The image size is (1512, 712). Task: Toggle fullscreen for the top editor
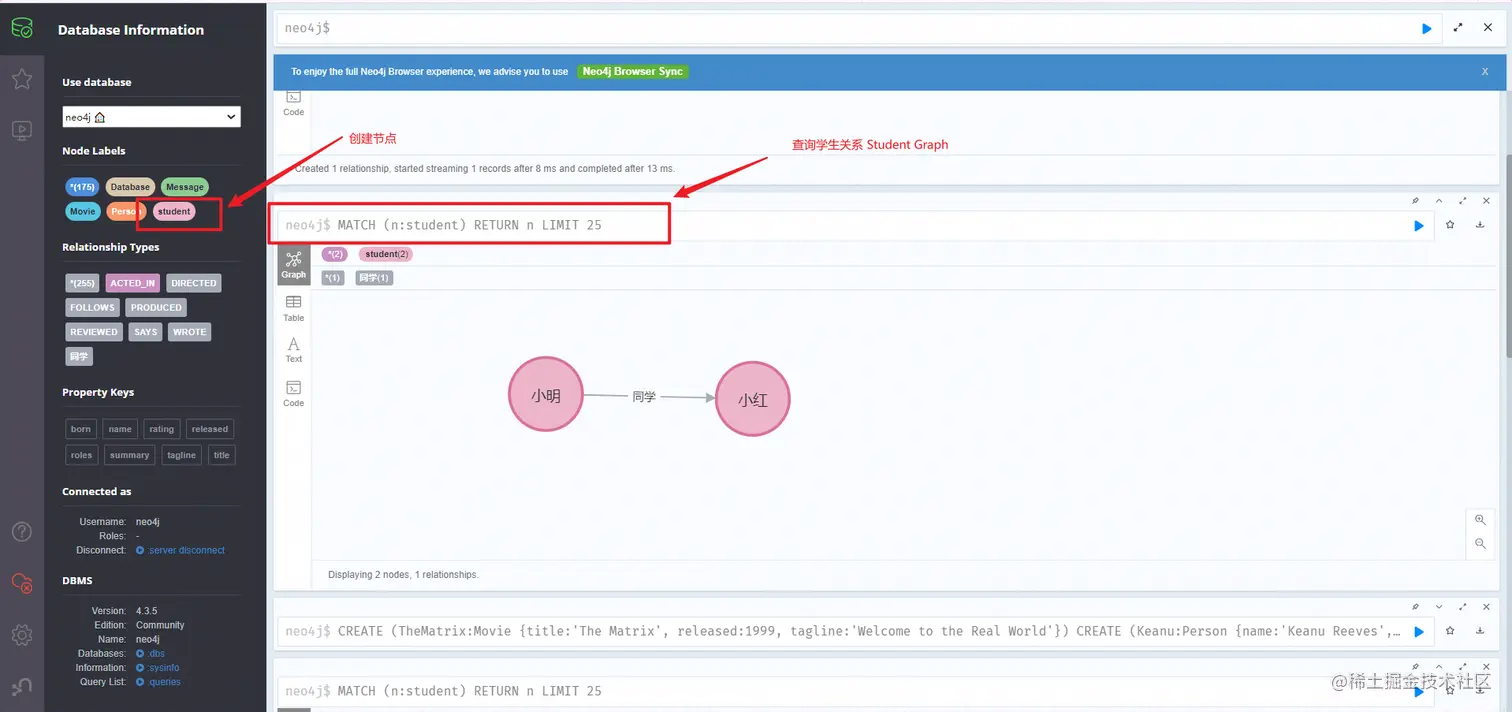tap(1458, 28)
